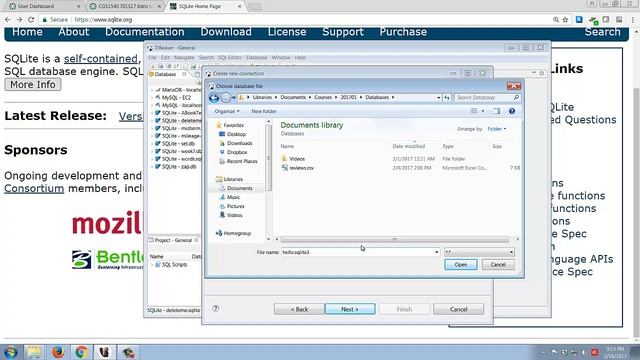Select the Videos folder in file list

[297, 159]
